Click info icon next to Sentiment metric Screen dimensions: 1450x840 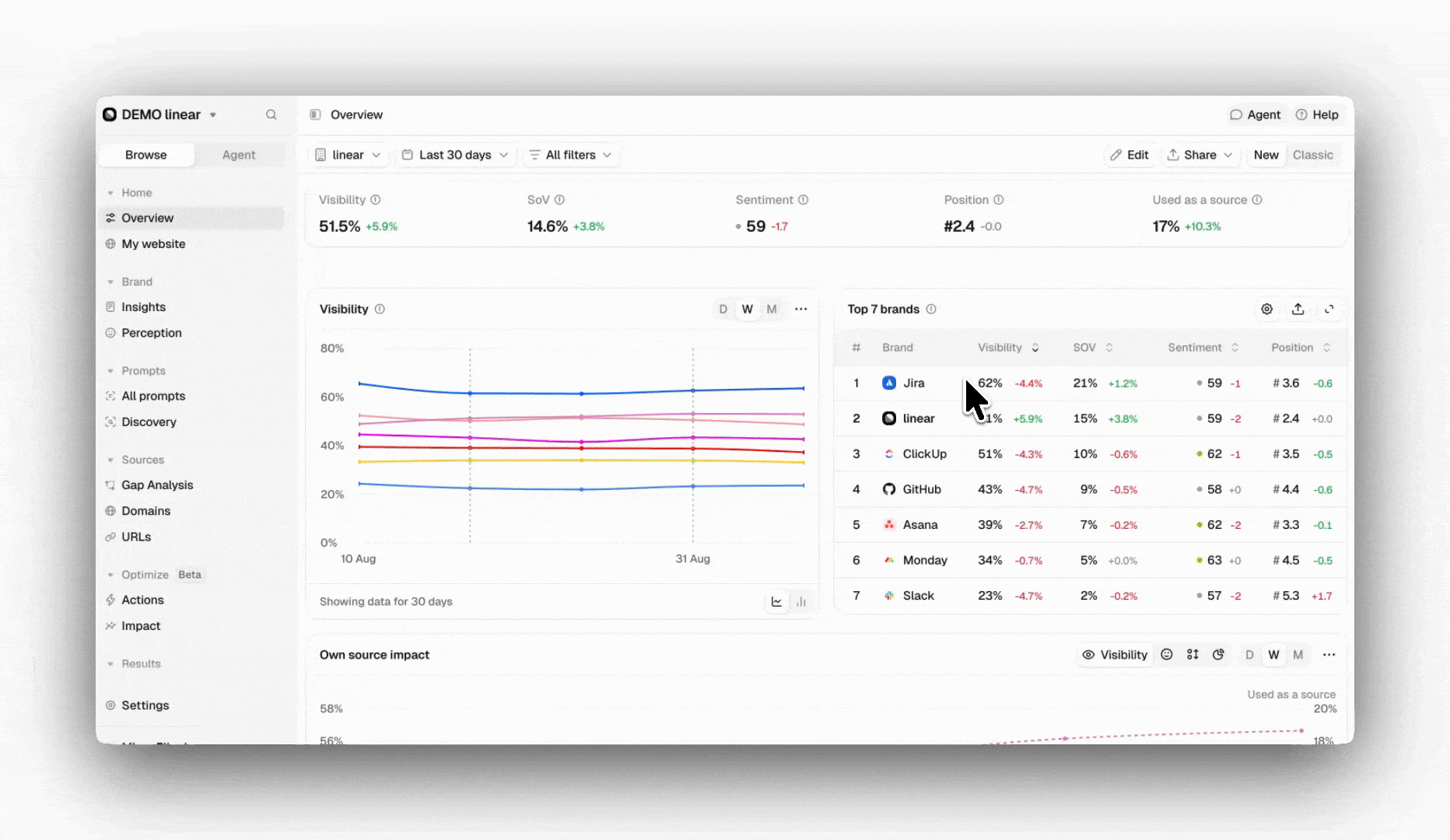point(804,200)
